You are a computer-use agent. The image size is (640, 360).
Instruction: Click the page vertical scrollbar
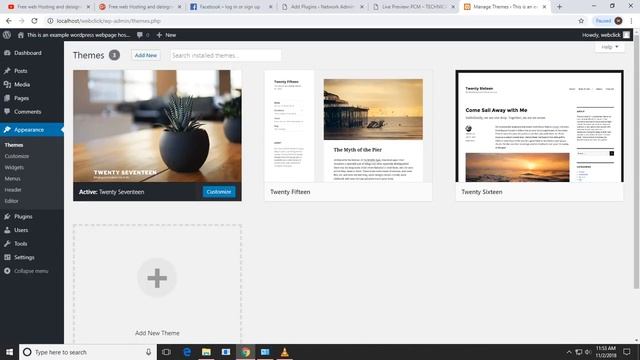pos(637,163)
